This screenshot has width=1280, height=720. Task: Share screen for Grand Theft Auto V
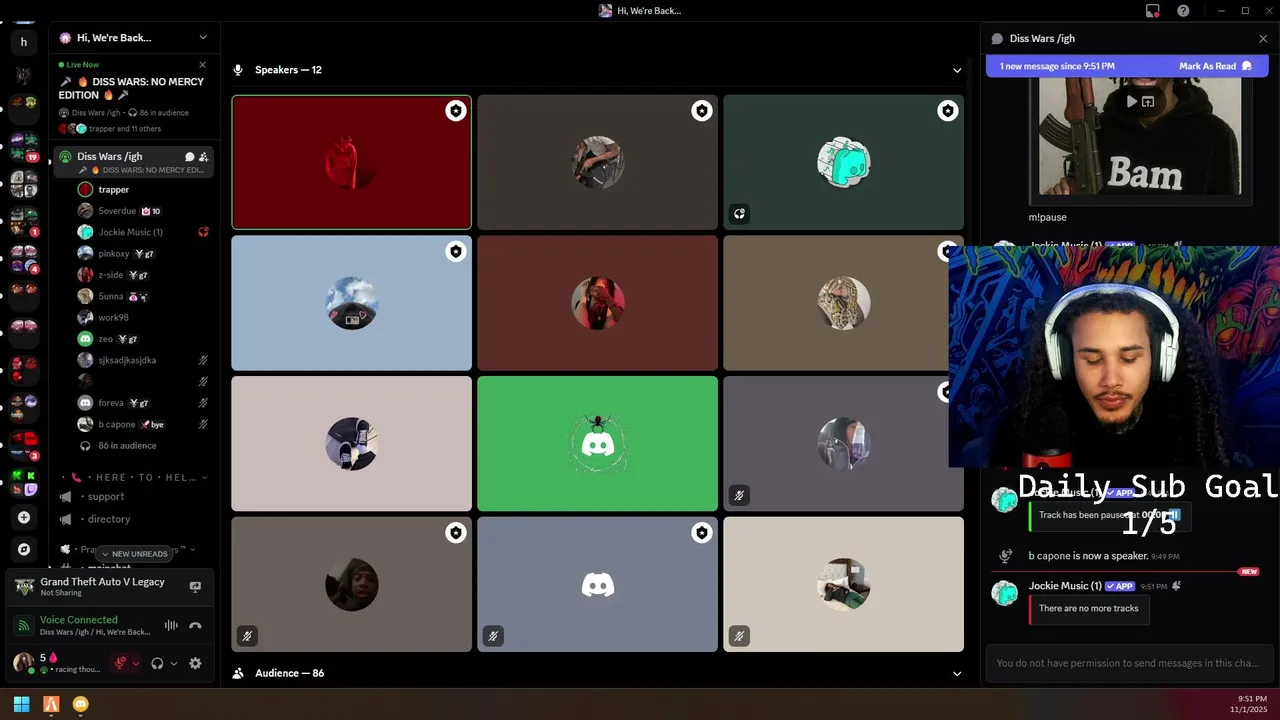pyautogui.click(x=195, y=587)
